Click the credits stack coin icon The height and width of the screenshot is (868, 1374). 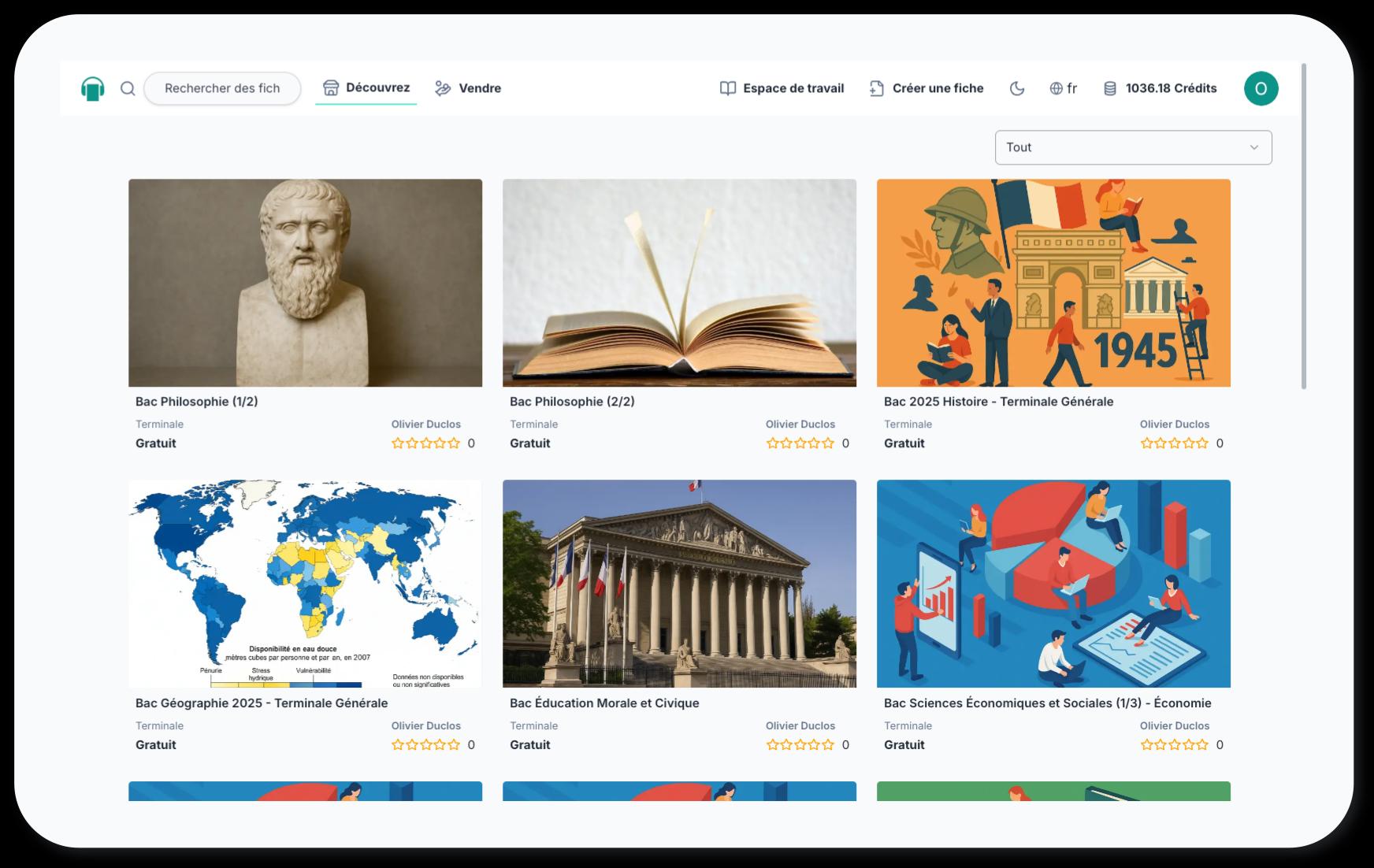(1110, 88)
